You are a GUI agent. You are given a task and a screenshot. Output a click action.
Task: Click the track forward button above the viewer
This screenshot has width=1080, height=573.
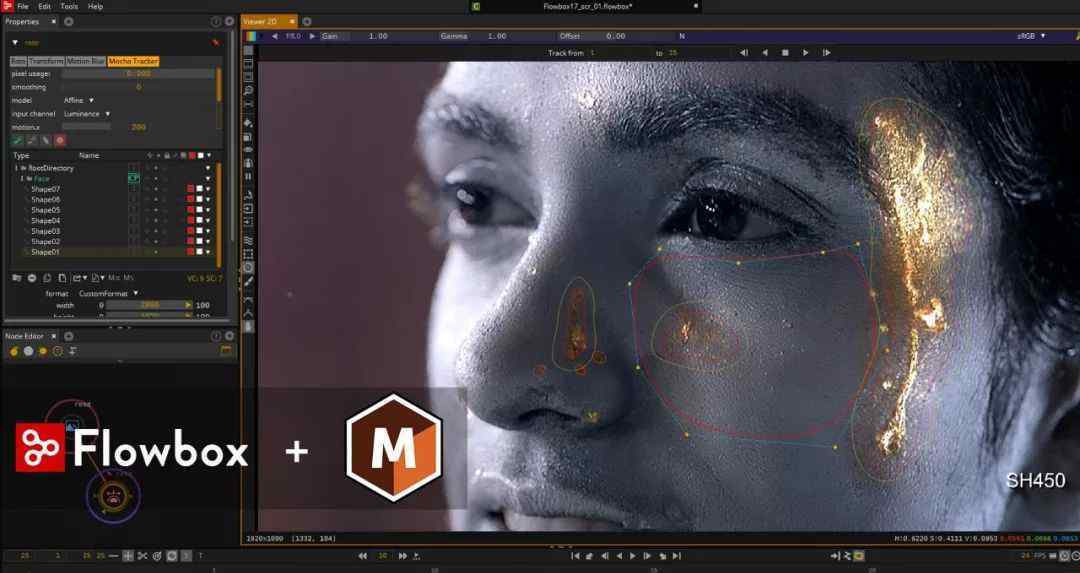point(806,53)
